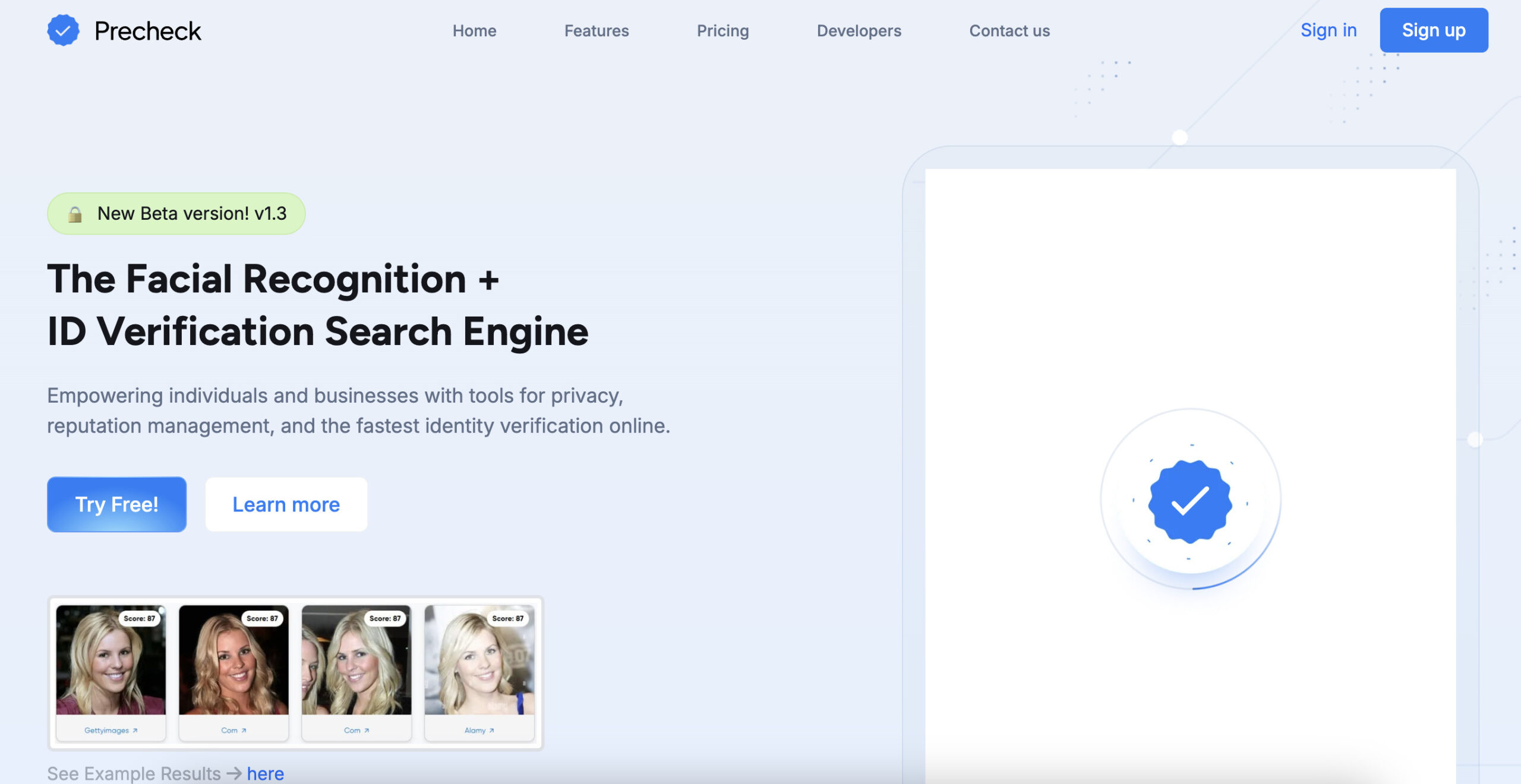Image resolution: width=1521 pixels, height=784 pixels.
Task: Click the Score: 87 badge on the Alamy photo
Action: point(507,618)
